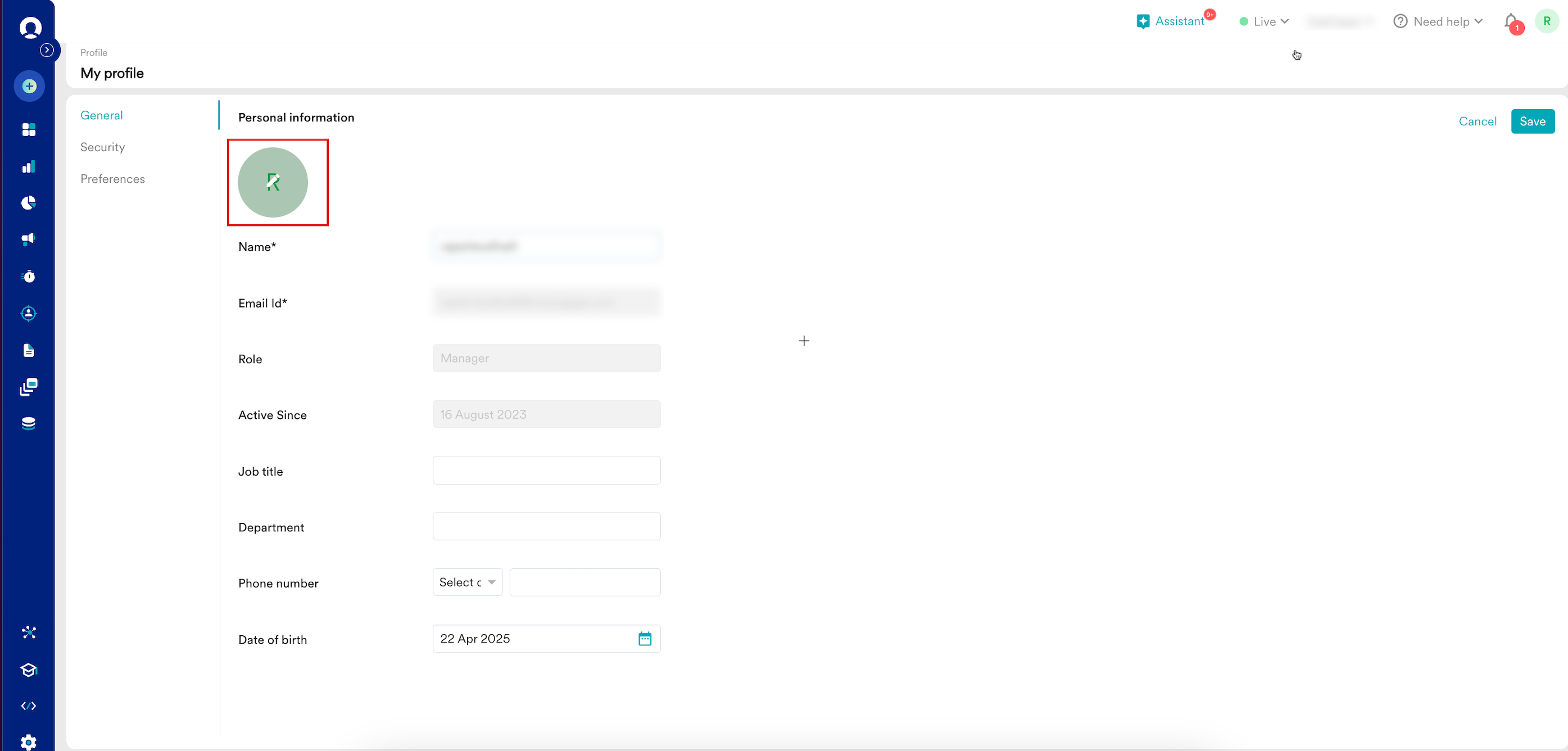Open the pie chart segments icon
1568x751 pixels.
pyautogui.click(x=29, y=203)
